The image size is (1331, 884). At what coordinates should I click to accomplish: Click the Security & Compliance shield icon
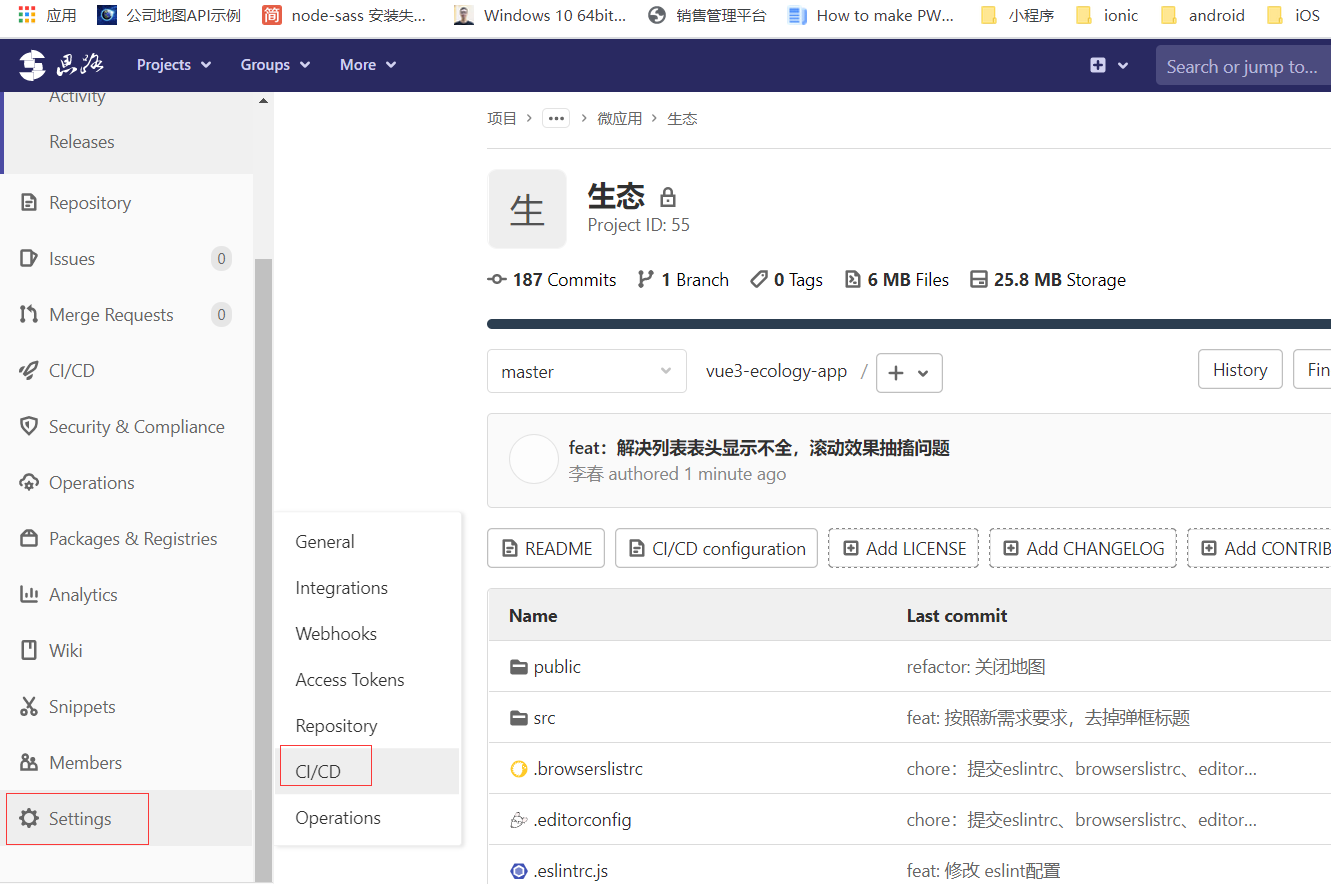click(x=29, y=427)
